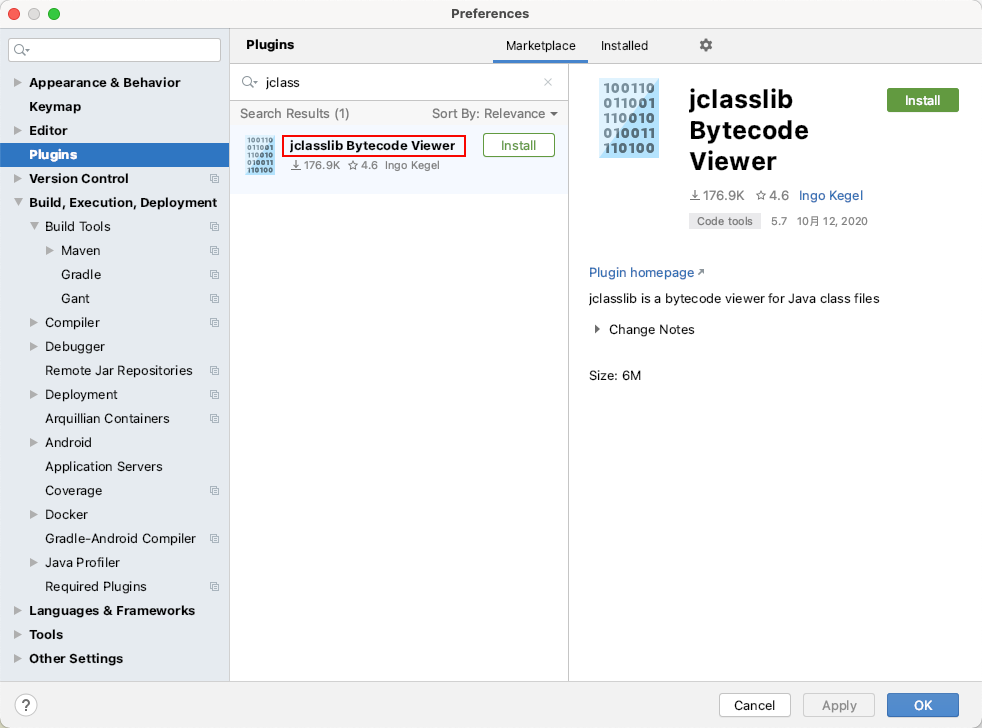Confirm preferences with the OK button
The height and width of the screenshot is (728, 982).
click(923, 705)
